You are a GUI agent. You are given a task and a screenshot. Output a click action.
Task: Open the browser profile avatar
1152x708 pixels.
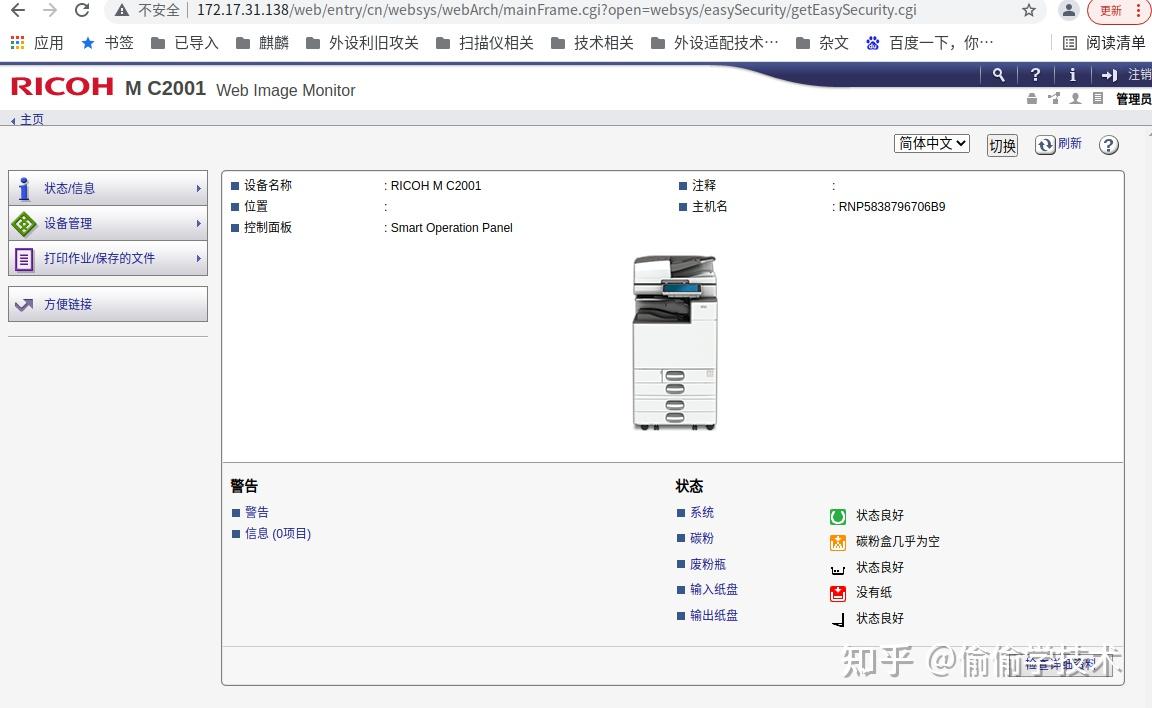(1068, 10)
